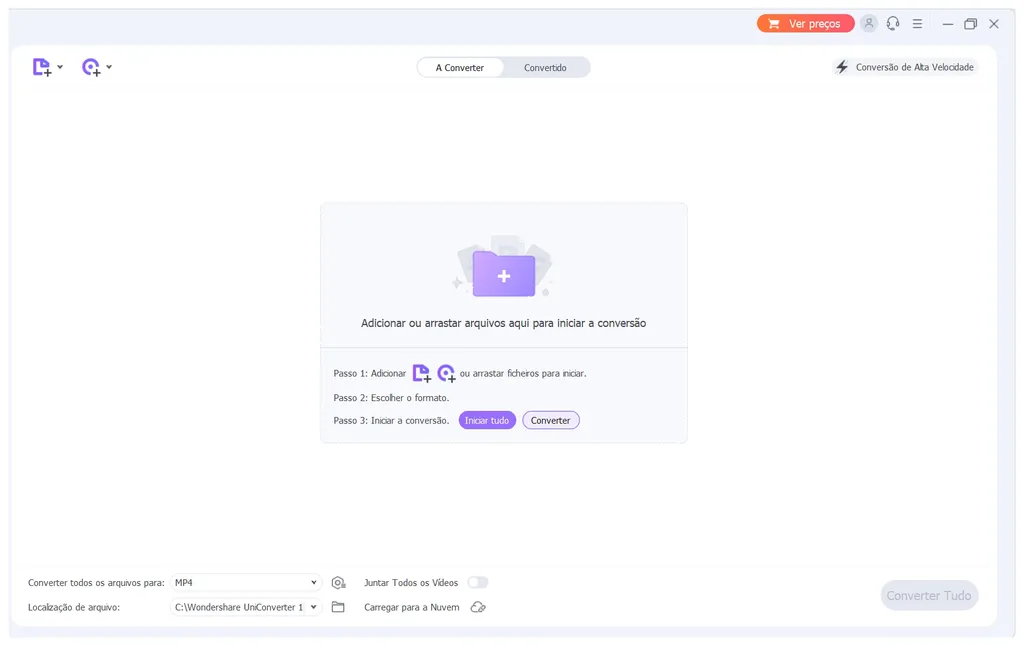The height and width of the screenshot is (646, 1024).
Task: Open the file location path dropdown
Action: 245,606
